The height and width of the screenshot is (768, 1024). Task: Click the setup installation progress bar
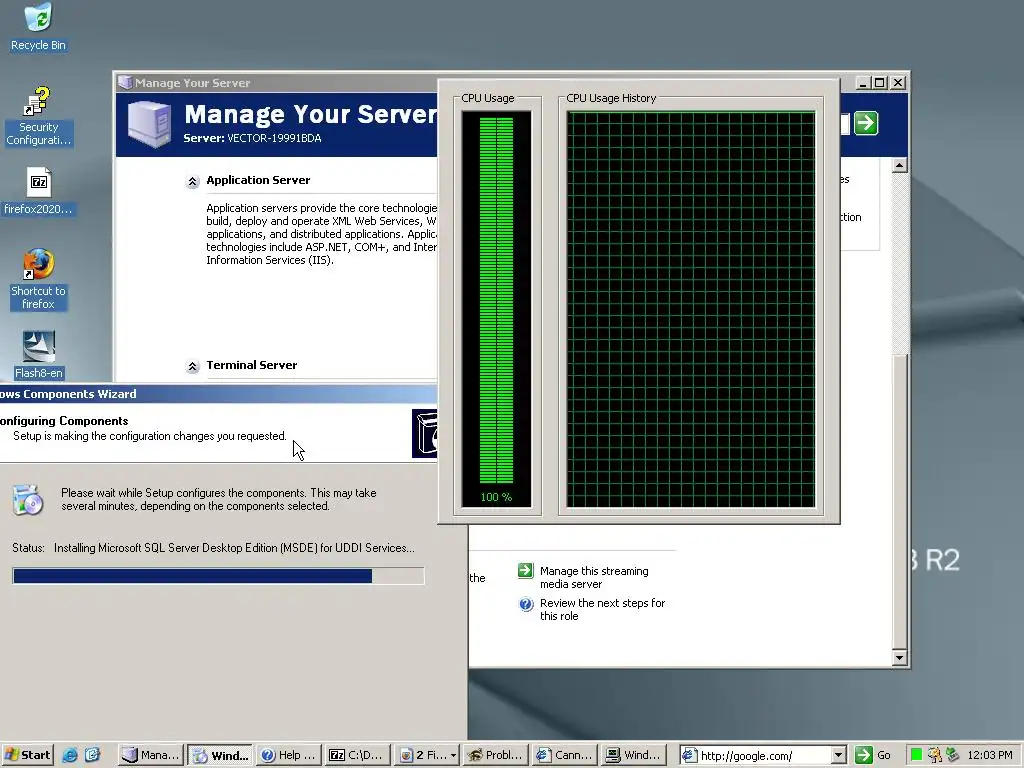pyautogui.click(x=218, y=575)
